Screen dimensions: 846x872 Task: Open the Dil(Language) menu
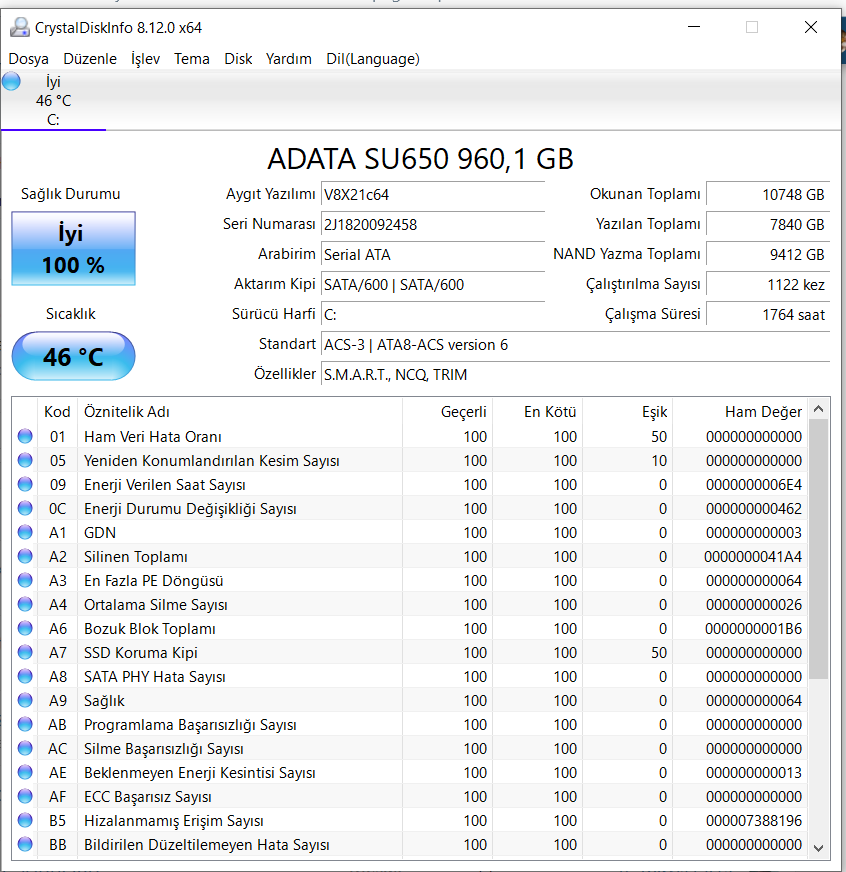372,59
